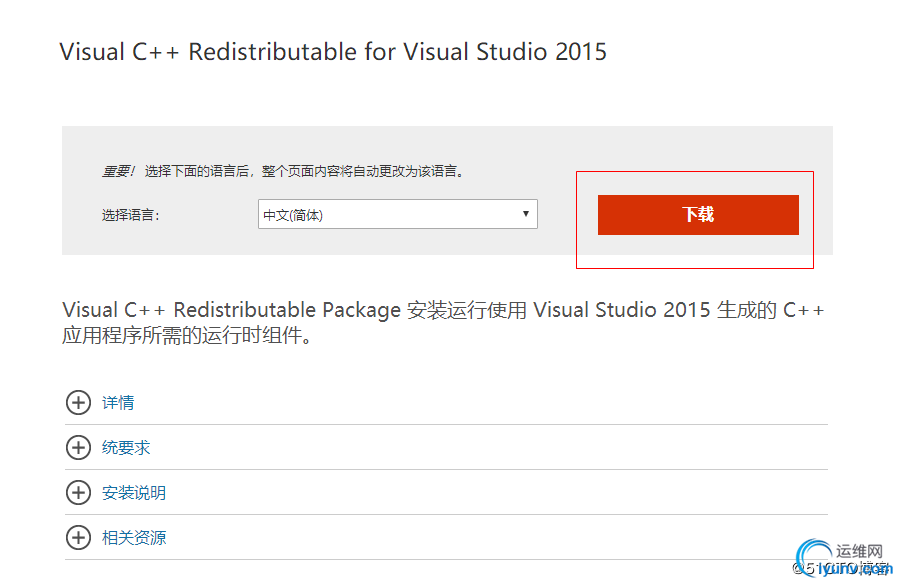Expand the 相关资源 section plus icon
Viewport: 899px width, 585px height.
[x=79, y=537]
